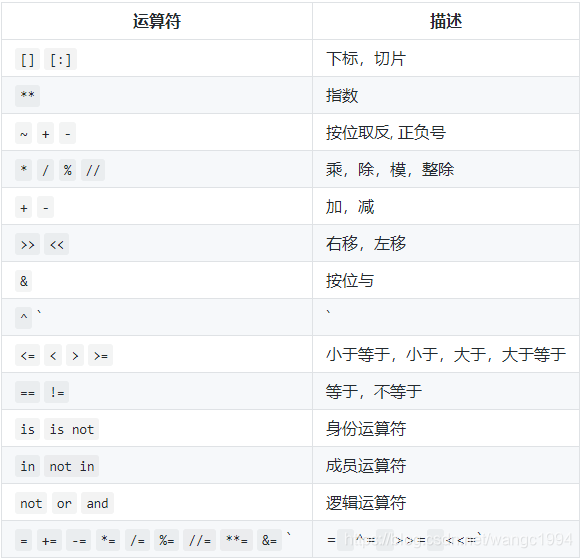The image size is (582, 558).
Task: Select the '>>' right shift chip
Action: pyautogui.click(x=27, y=244)
